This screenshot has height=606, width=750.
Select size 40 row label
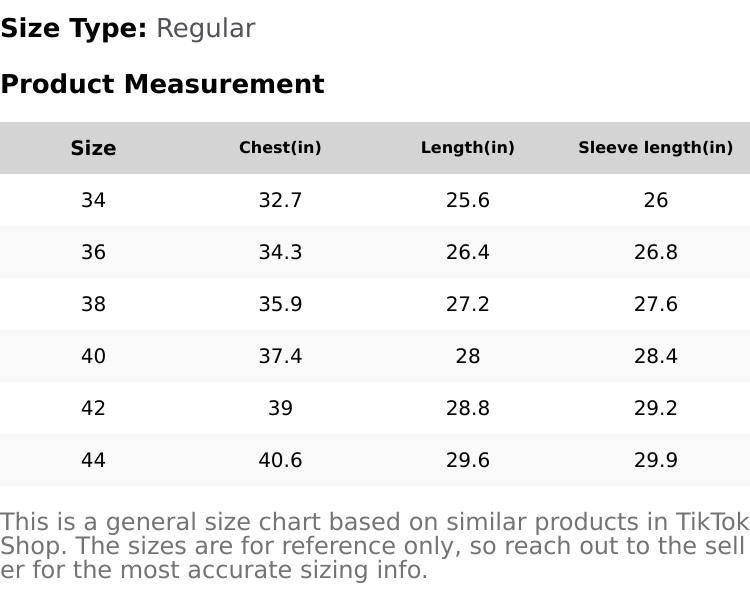(x=93, y=356)
